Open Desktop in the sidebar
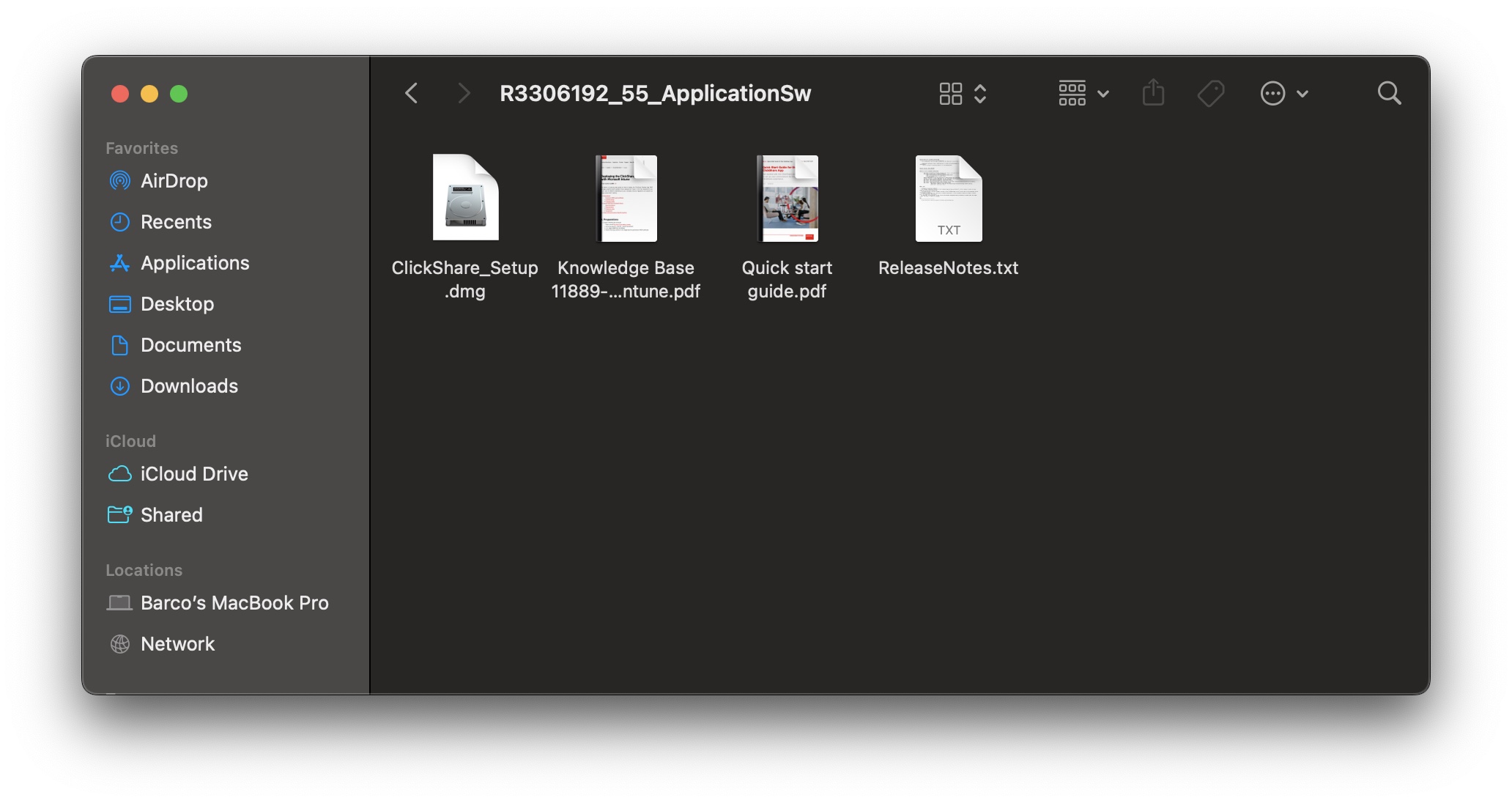Image resolution: width=1512 pixels, height=803 pixels. (177, 304)
